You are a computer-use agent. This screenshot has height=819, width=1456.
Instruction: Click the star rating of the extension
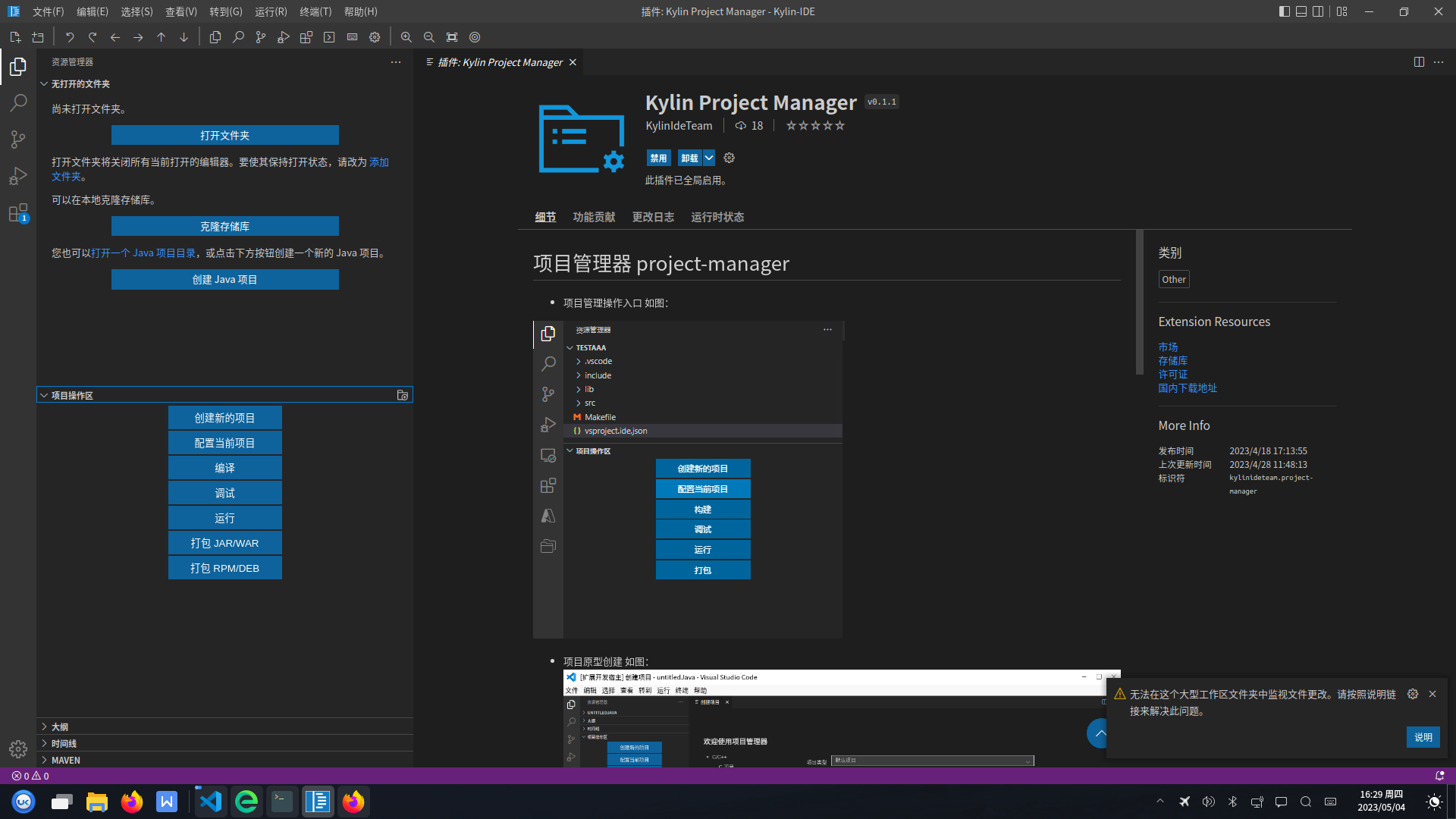point(815,126)
